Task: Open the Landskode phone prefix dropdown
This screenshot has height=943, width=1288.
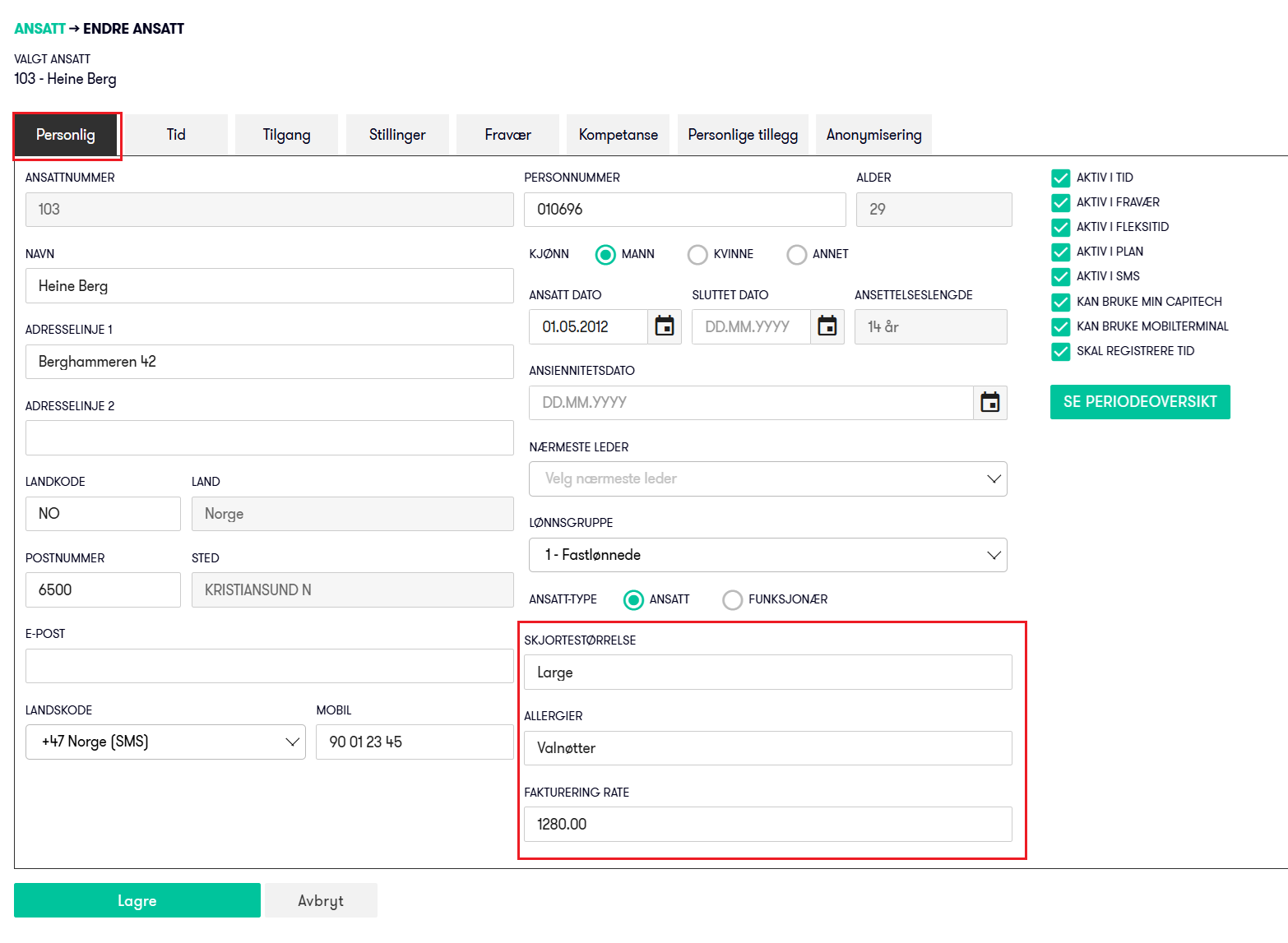Action: [165, 742]
